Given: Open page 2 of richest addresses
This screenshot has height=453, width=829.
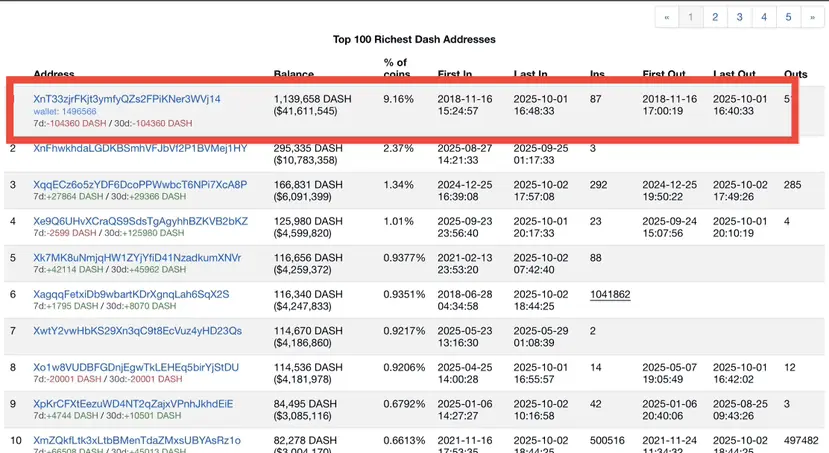Looking at the screenshot, I should (715, 17).
